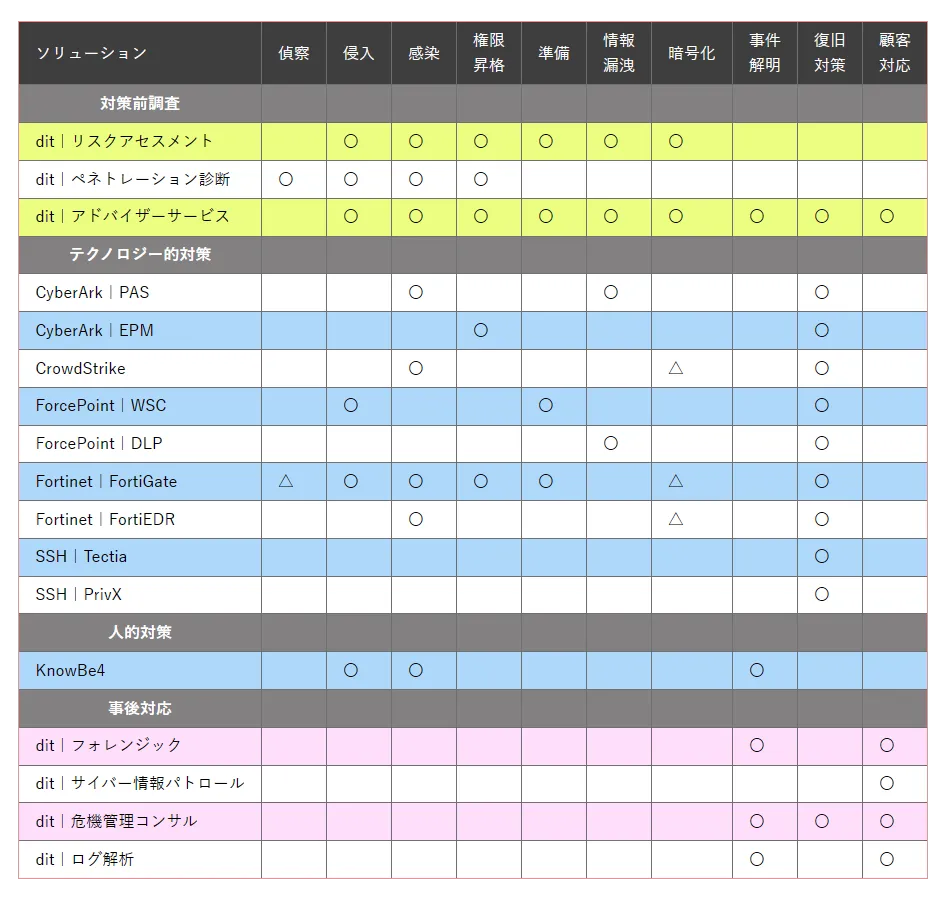Select the 対策前調査 section heading

140,104
